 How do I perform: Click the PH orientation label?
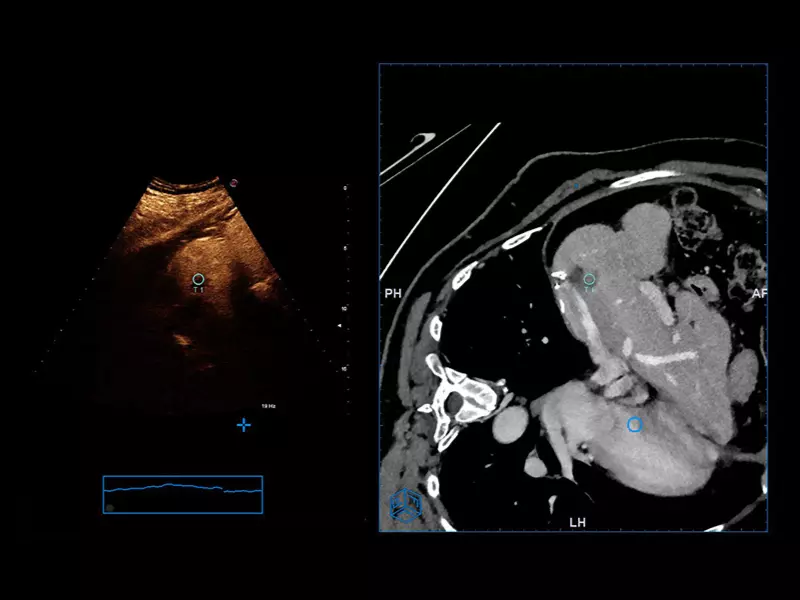(x=392, y=294)
